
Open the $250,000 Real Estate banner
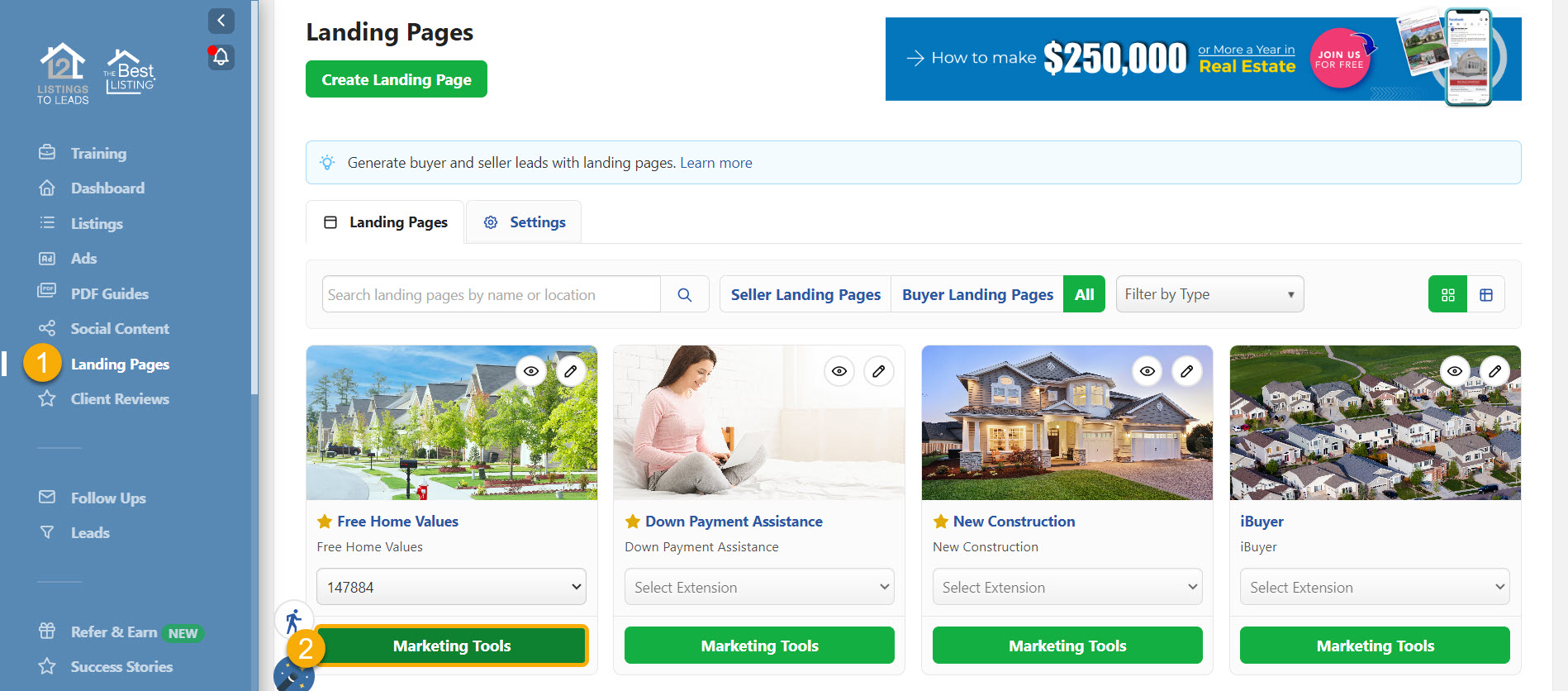[x=1203, y=60]
